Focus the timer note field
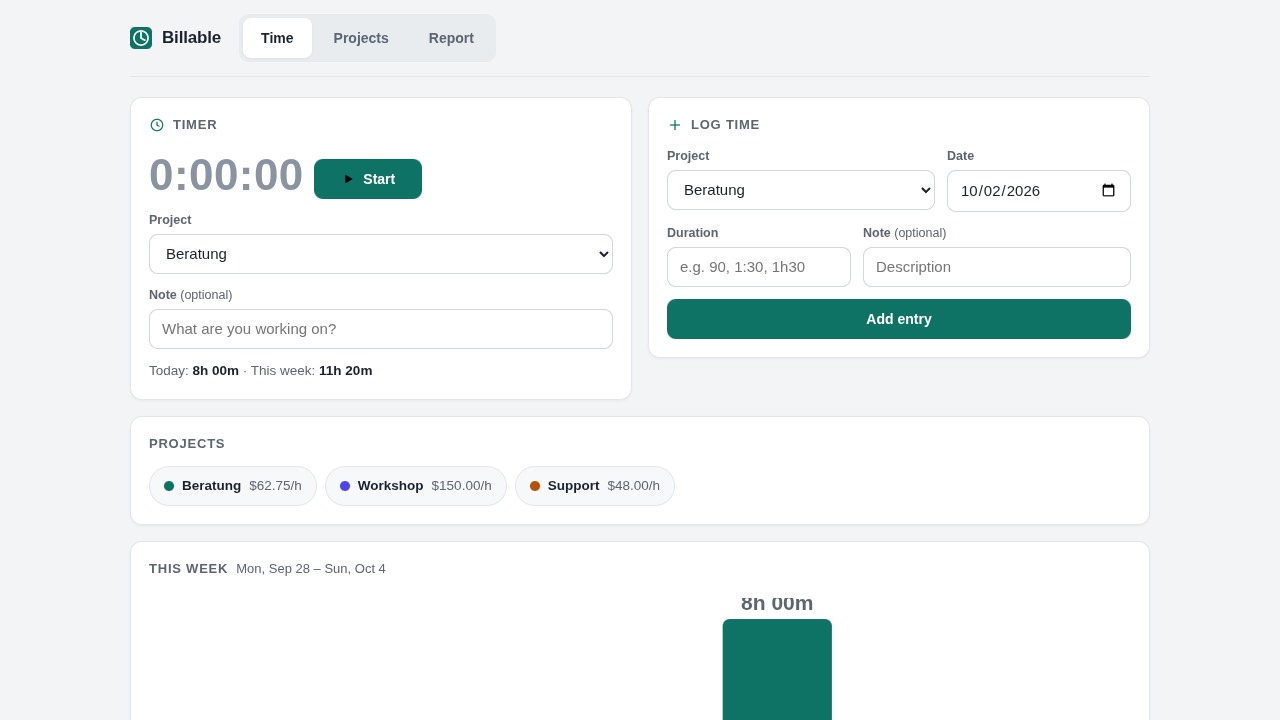Screen dimensions: 1280x720 [381, 329]
